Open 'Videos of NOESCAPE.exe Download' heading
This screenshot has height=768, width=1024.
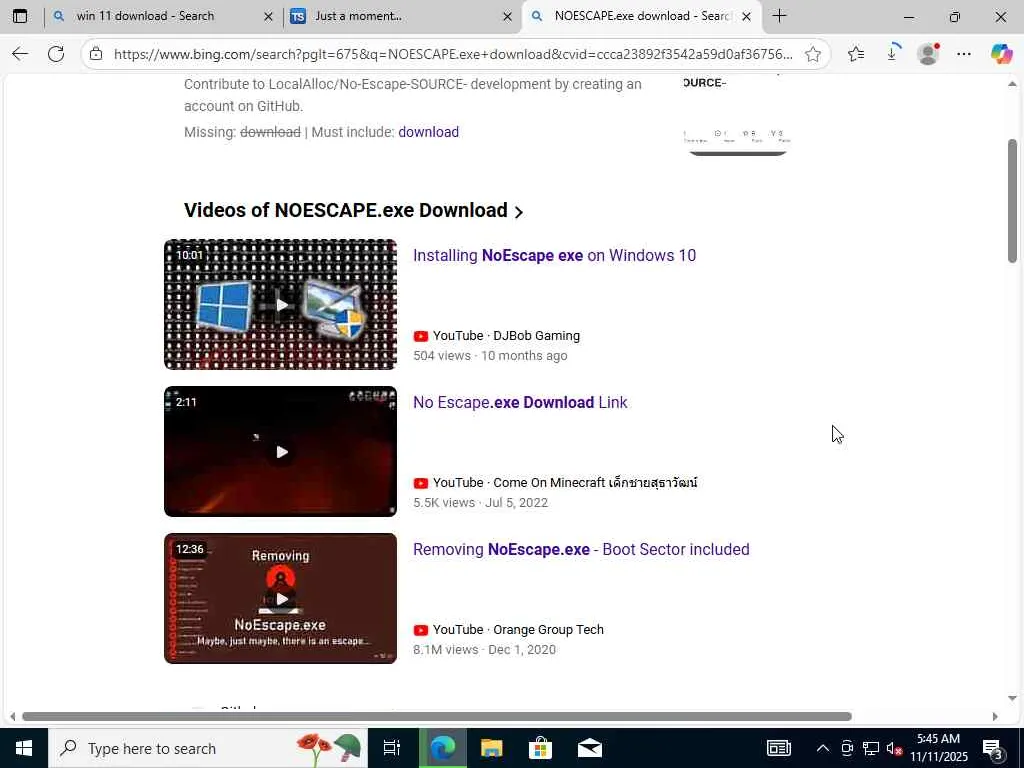[345, 210]
